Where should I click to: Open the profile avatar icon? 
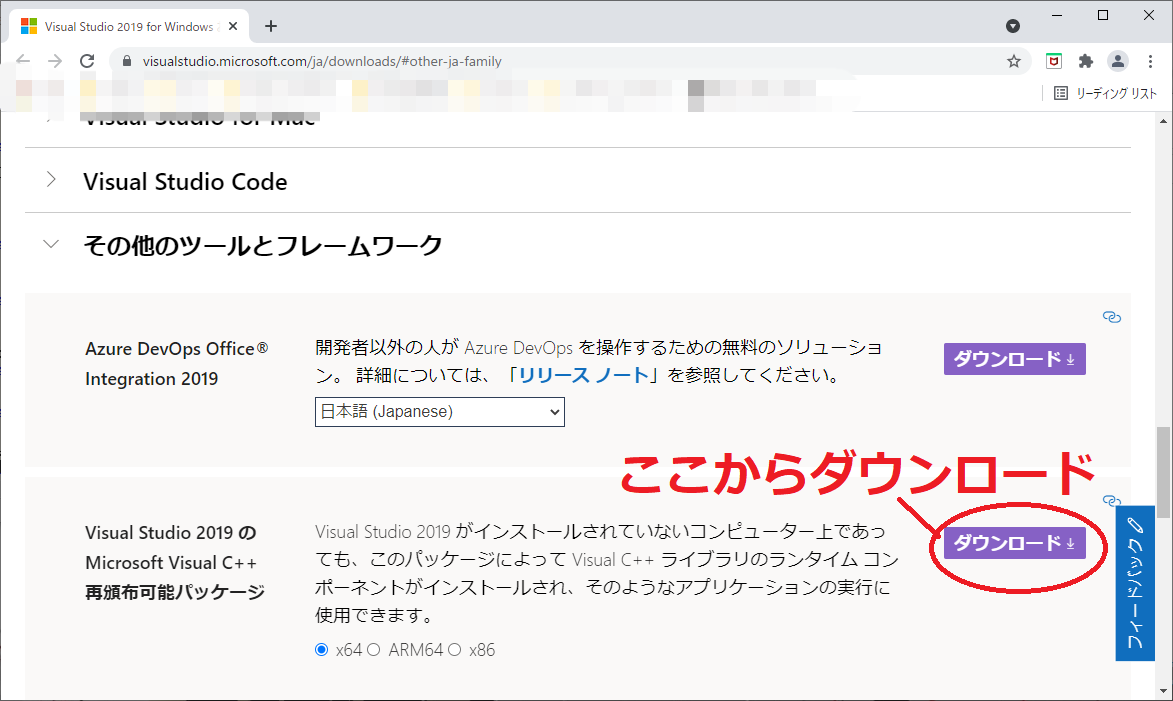pos(1118,61)
